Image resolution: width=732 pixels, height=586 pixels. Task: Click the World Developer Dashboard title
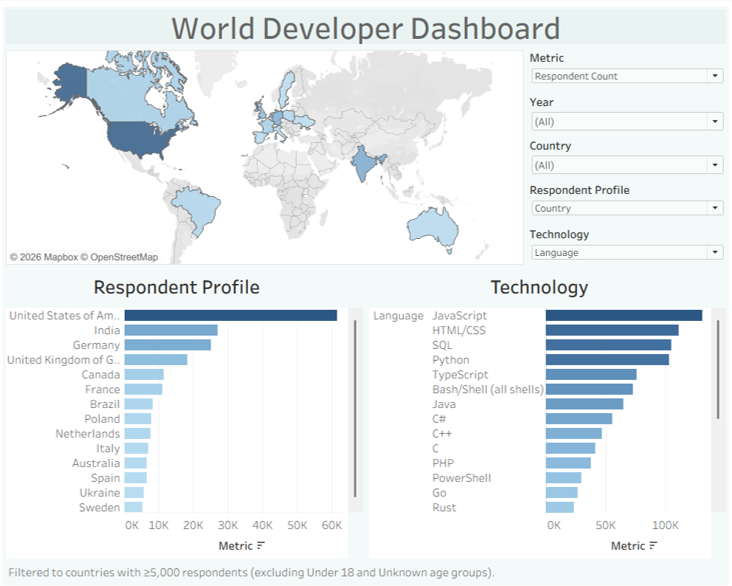point(366,28)
